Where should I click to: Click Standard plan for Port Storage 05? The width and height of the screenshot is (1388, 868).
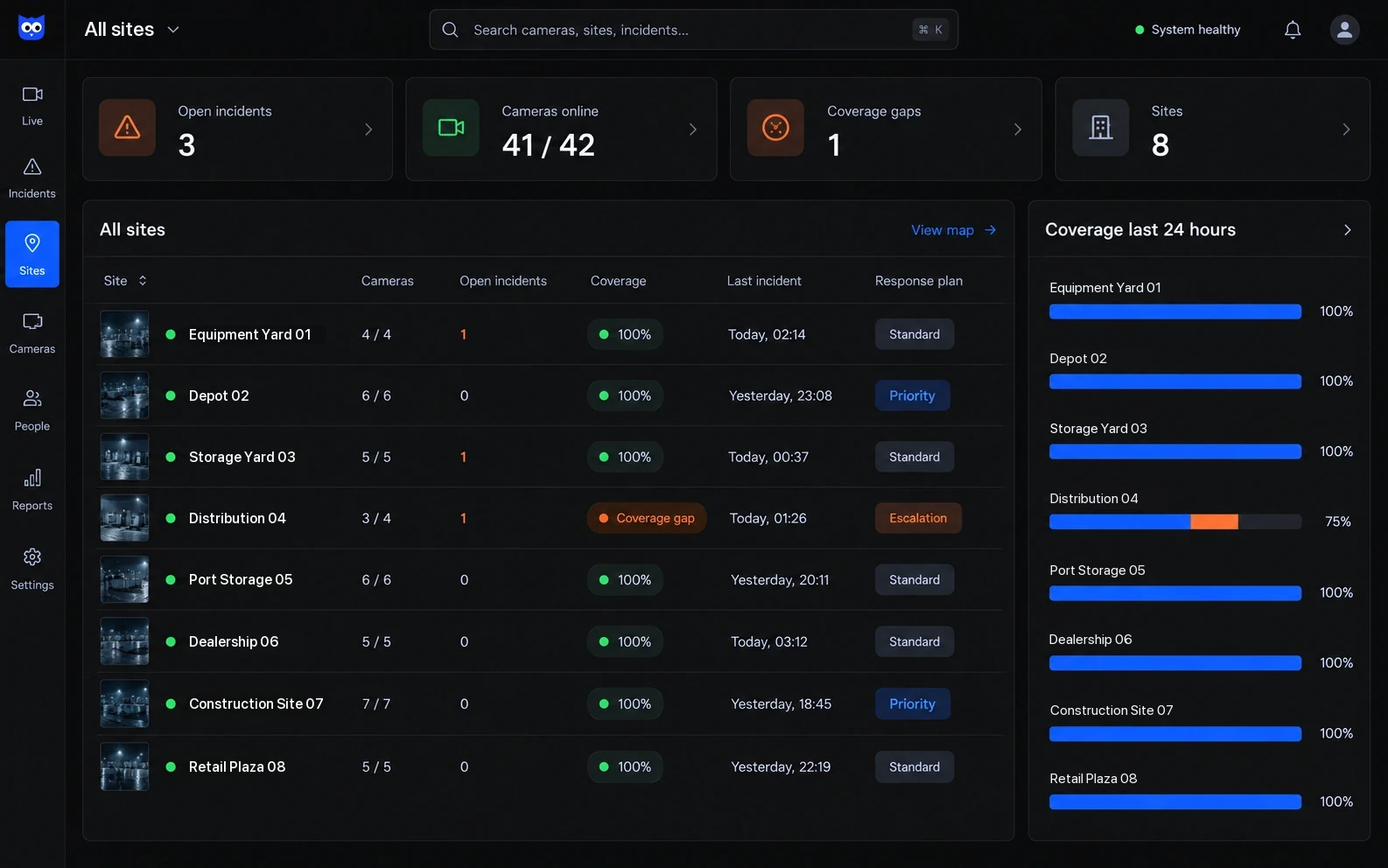click(915, 580)
